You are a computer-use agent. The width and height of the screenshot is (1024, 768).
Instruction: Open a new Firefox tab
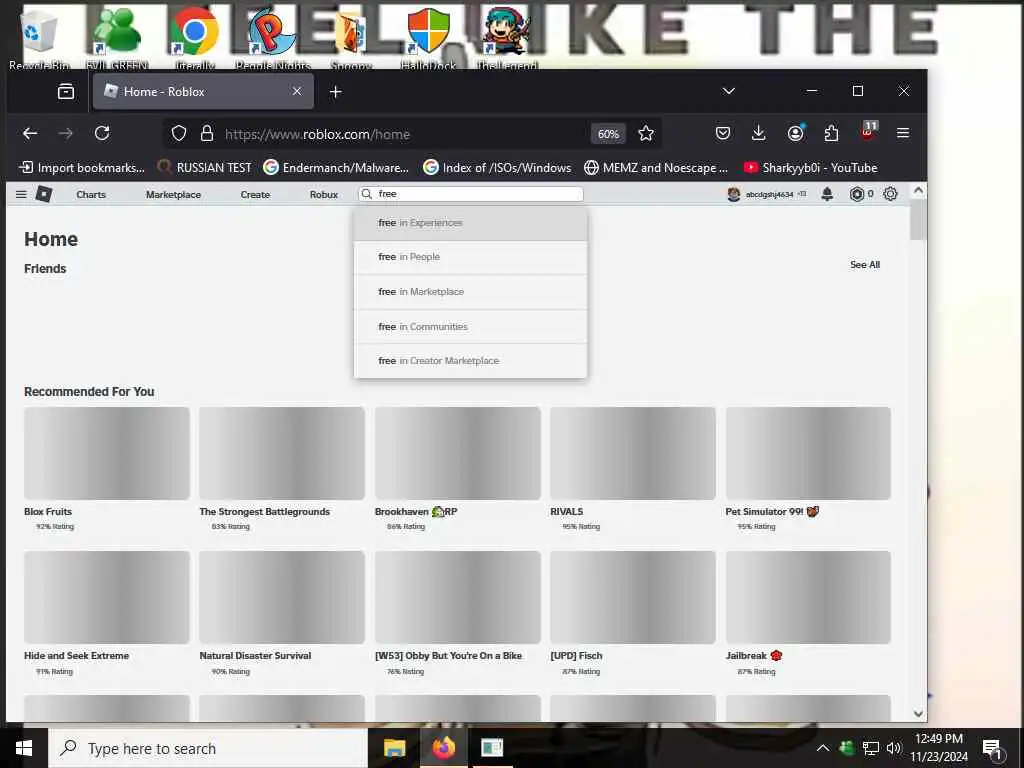(336, 92)
